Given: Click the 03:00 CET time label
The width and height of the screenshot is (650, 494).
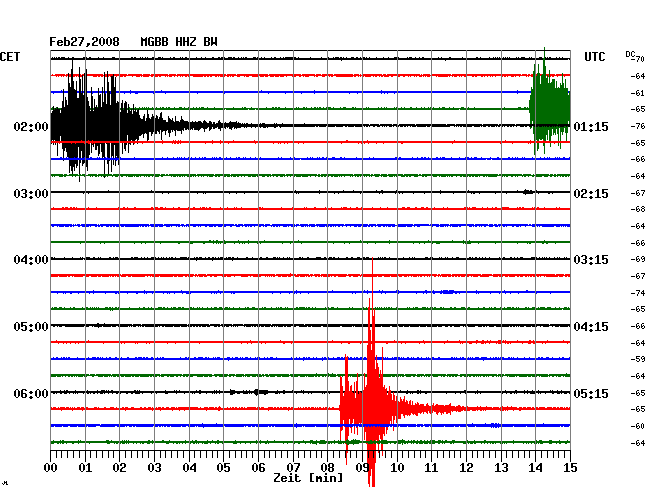Looking at the screenshot, I should pos(31,194).
